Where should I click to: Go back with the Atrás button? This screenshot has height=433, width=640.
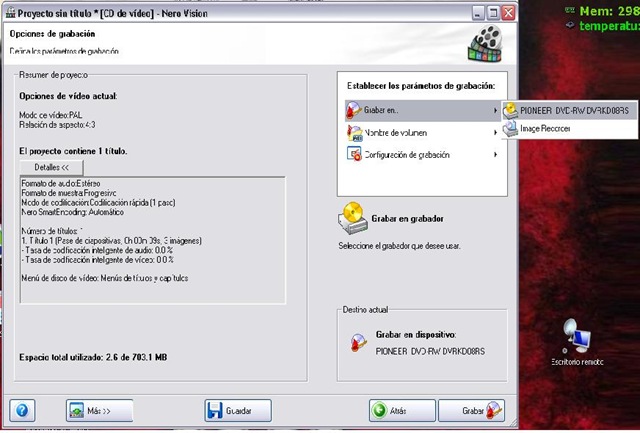pyautogui.click(x=402, y=411)
